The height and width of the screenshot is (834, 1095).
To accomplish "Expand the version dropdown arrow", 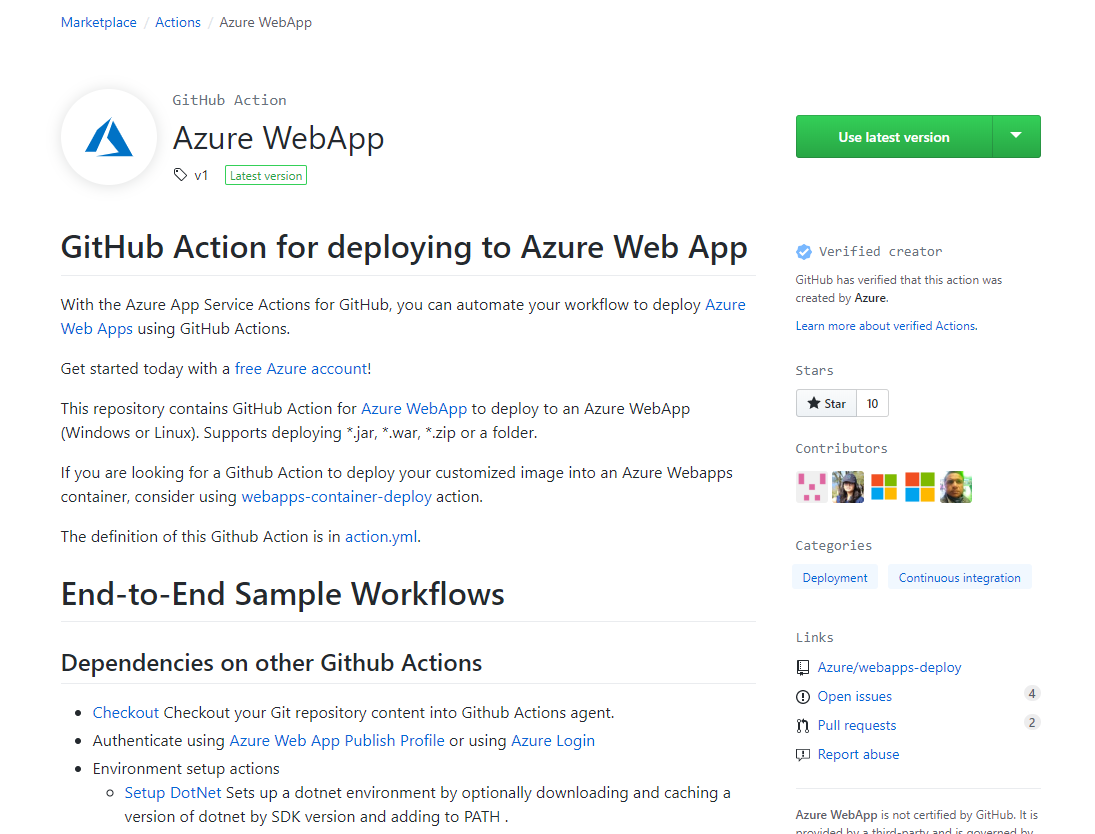I will tap(1016, 136).
